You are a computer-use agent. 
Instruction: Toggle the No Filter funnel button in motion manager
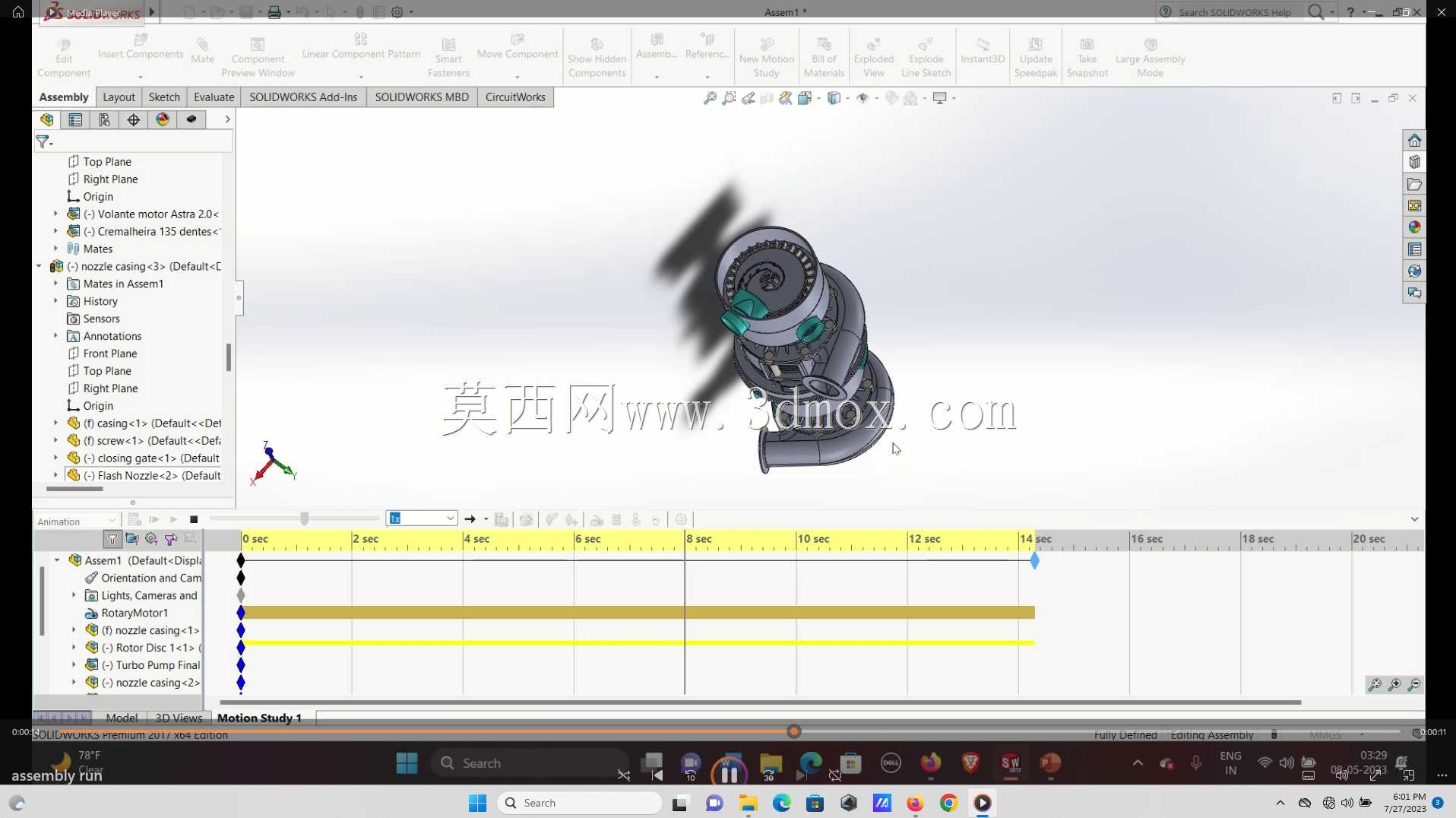tap(112, 539)
